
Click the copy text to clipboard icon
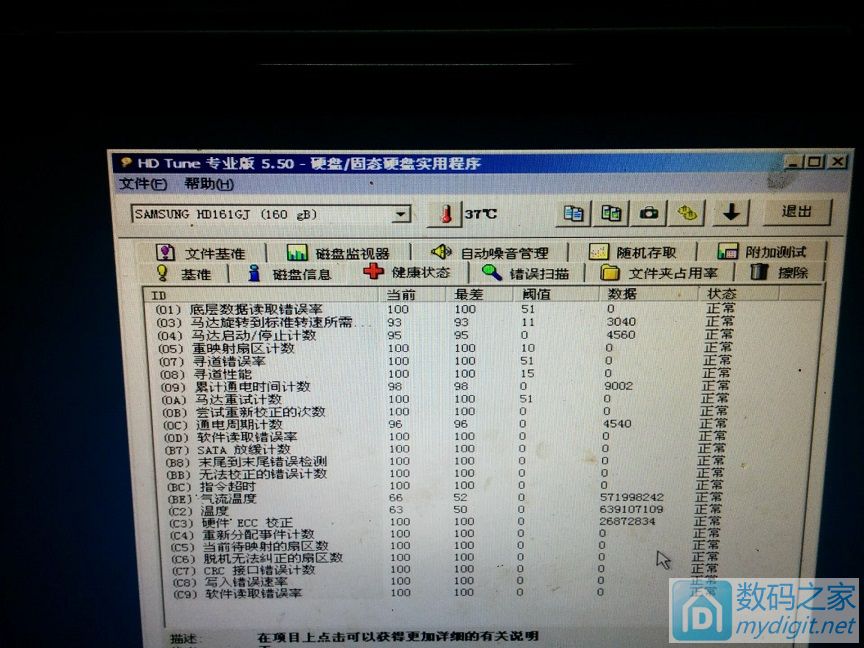click(573, 213)
